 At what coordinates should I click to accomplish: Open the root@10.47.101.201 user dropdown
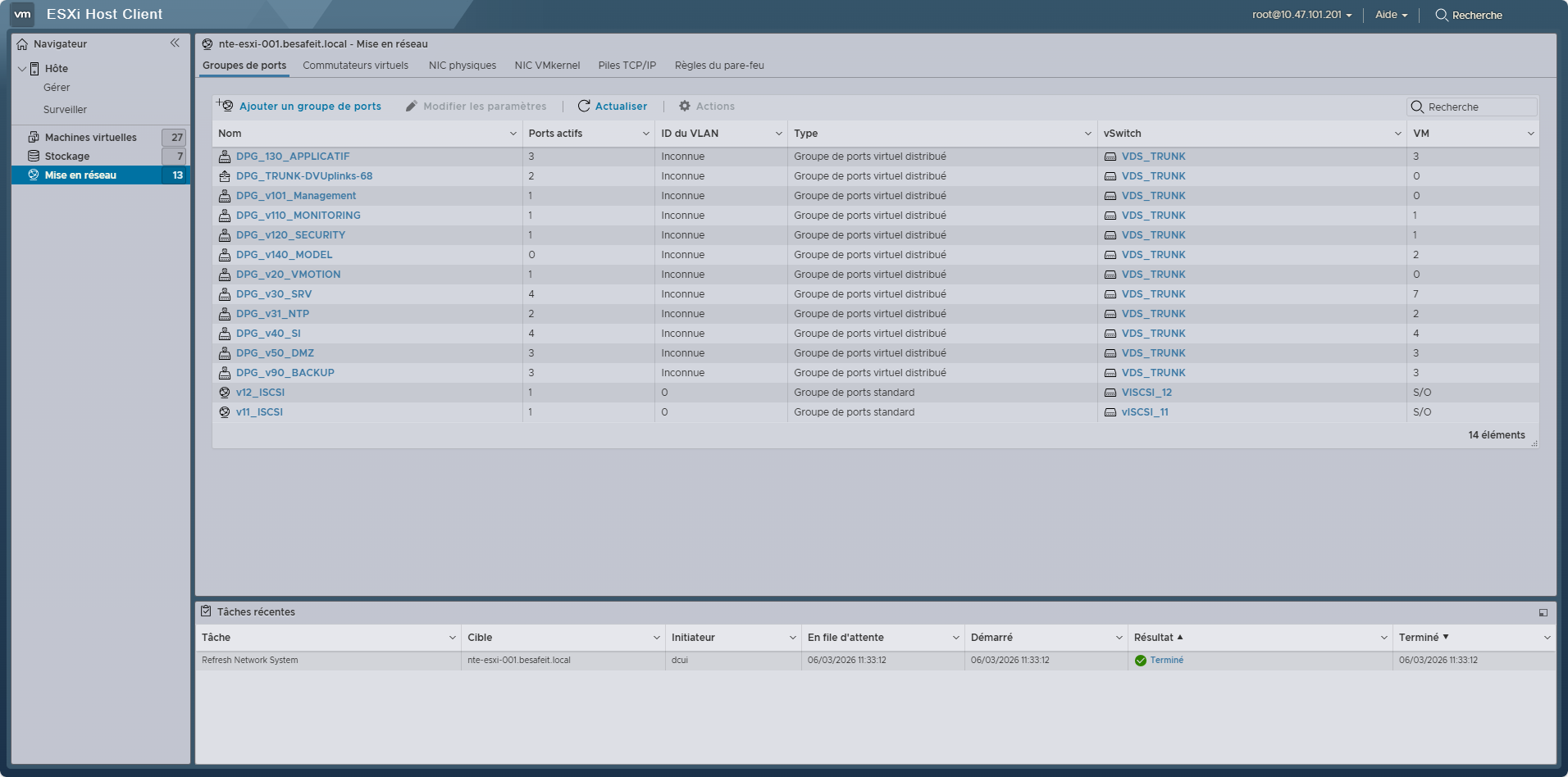[x=1301, y=15]
